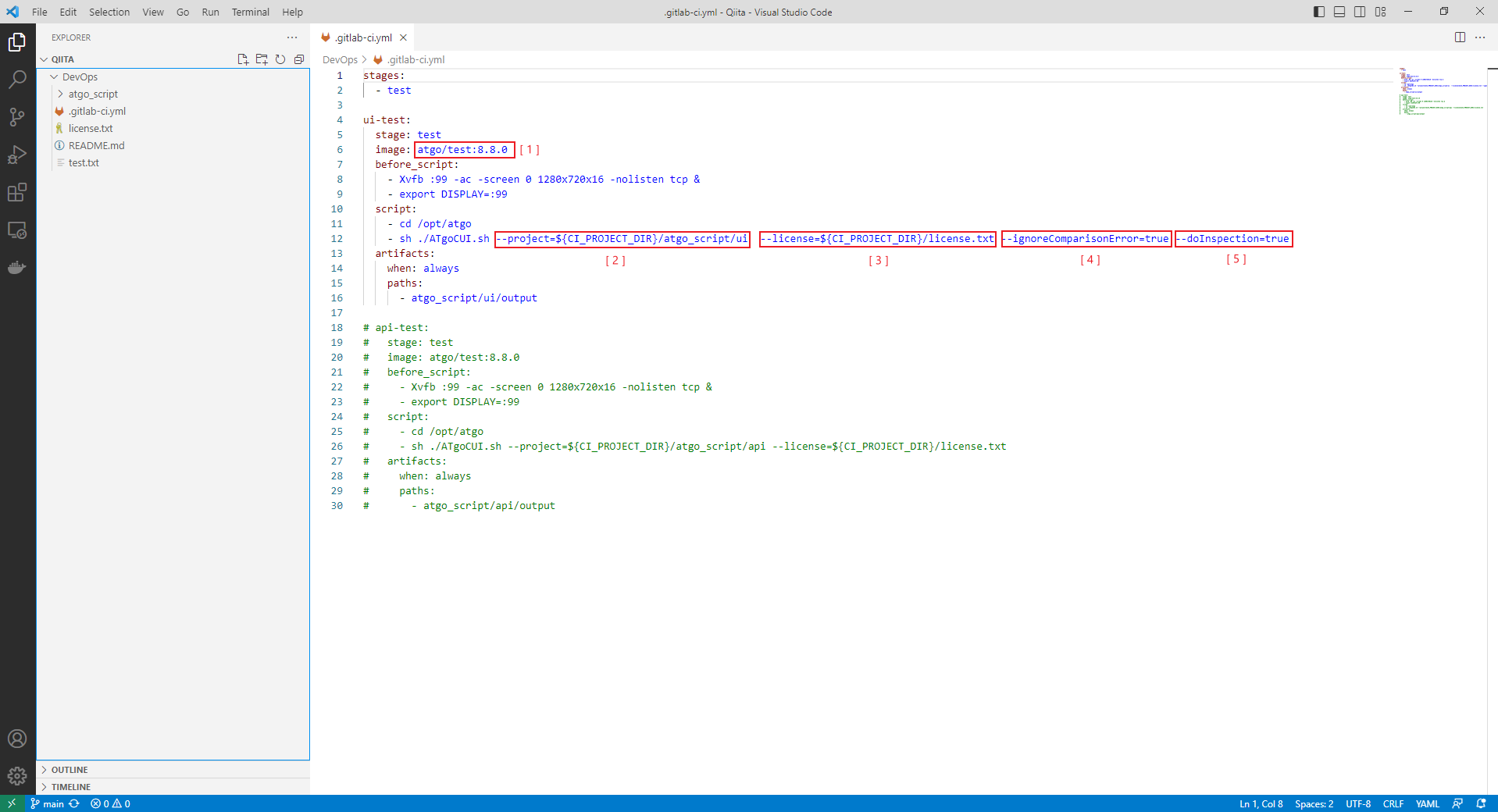Collapse all folders in Explorer
1498x812 pixels.
click(x=299, y=59)
